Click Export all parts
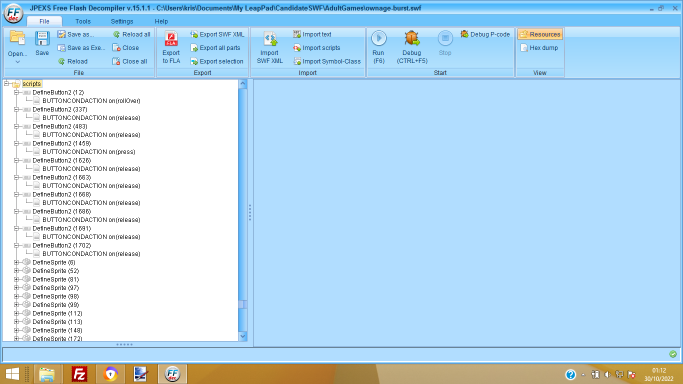 pos(215,48)
